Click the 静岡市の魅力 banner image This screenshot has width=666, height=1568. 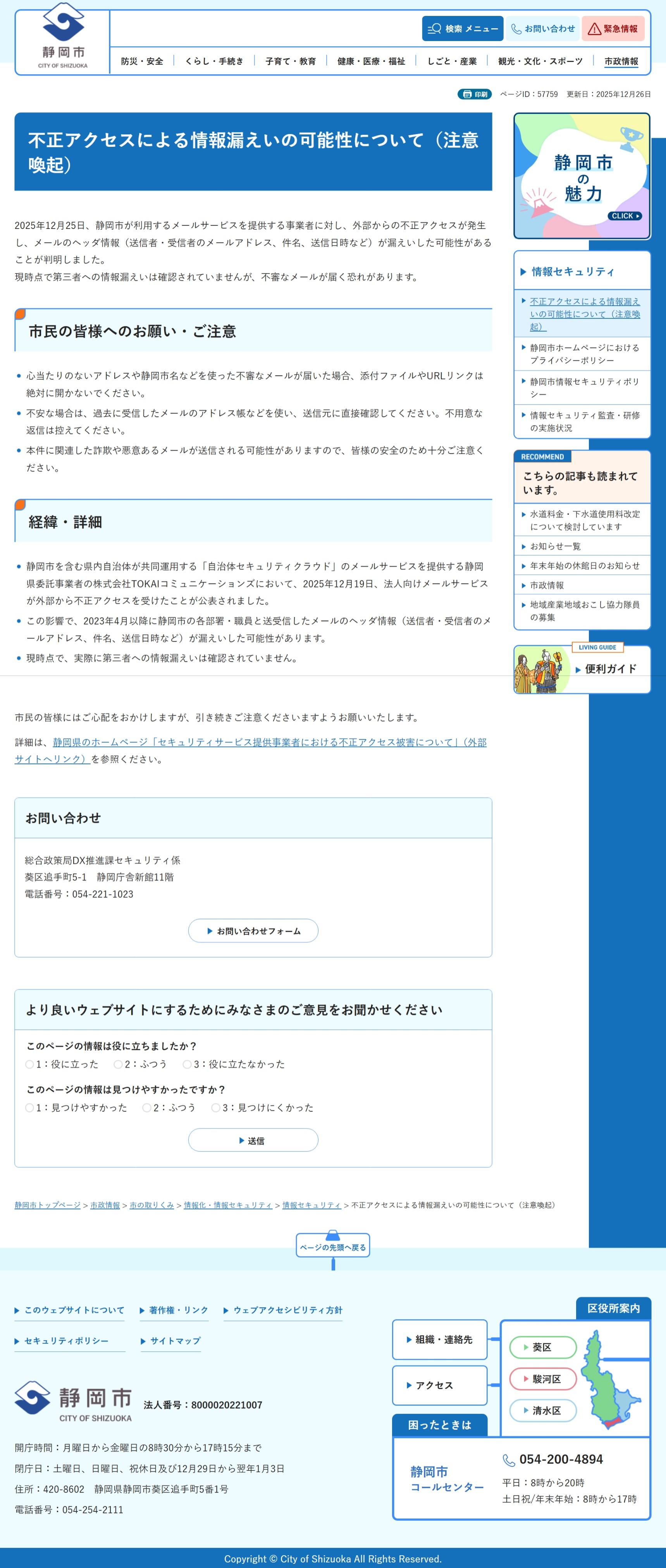(582, 176)
